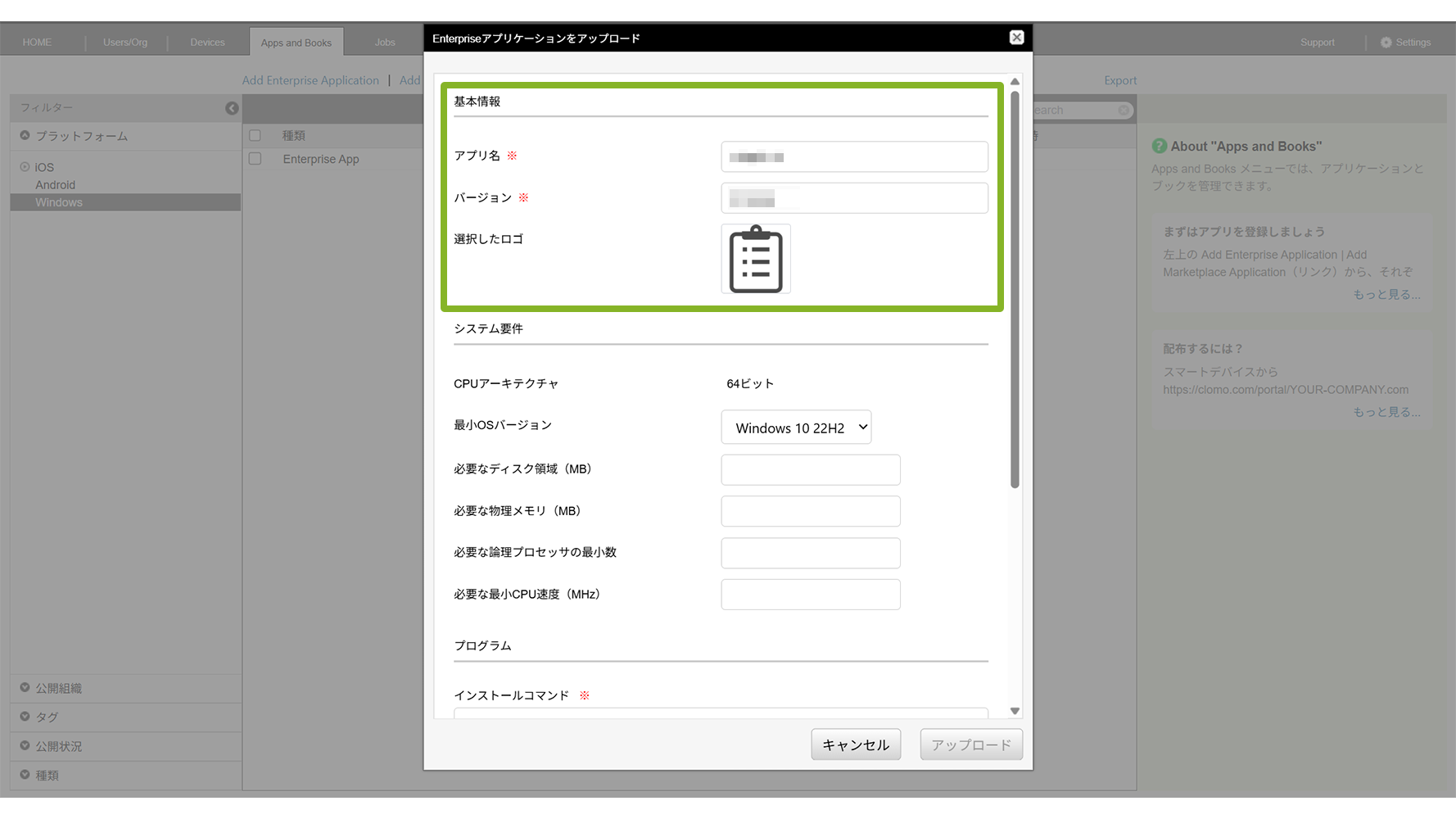Open the minimum OS version dropdown
This screenshot has width=1456, height=819.
pyautogui.click(x=795, y=428)
